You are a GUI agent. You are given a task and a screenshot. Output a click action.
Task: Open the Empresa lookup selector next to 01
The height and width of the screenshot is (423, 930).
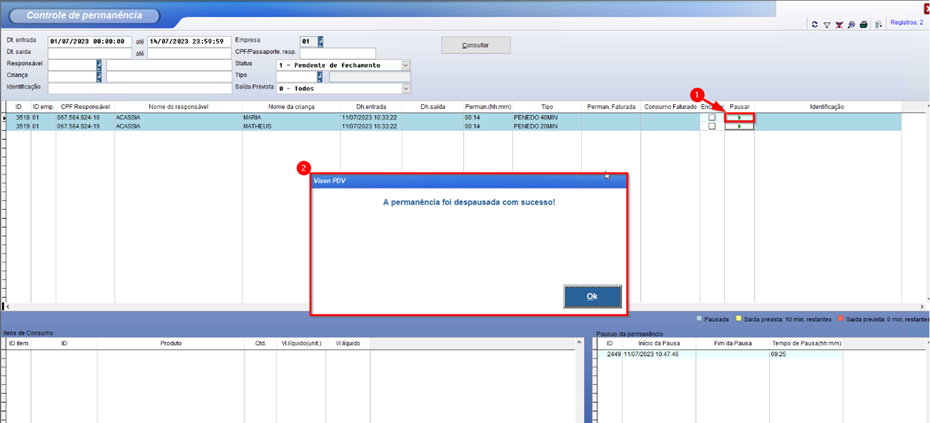click(x=320, y=42)
